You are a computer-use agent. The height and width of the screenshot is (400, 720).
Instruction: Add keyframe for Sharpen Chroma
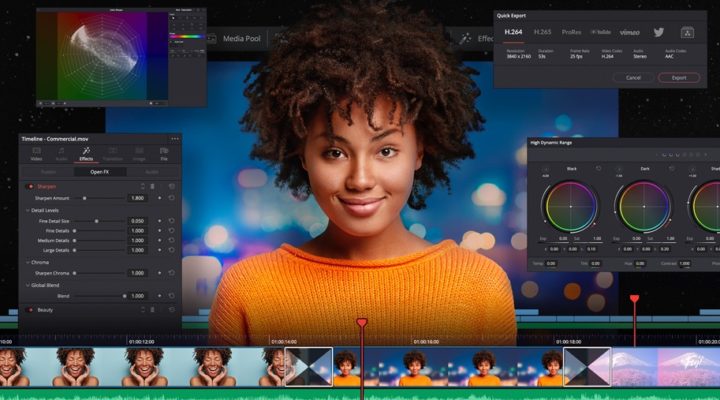point(159,273)
